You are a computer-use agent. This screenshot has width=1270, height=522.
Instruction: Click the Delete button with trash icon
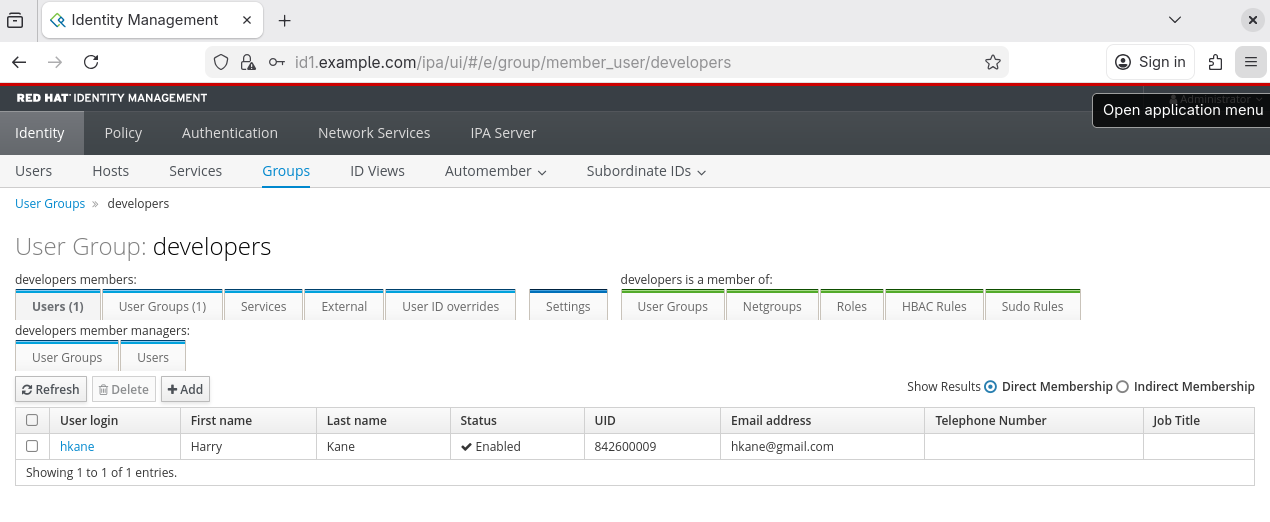(x=124, y=389)
